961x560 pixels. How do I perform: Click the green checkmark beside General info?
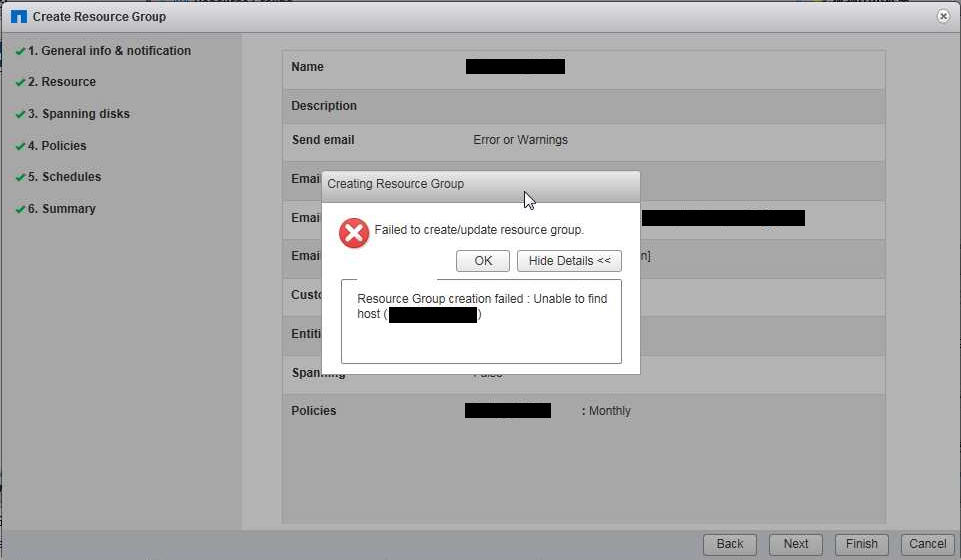click(20, 51)
